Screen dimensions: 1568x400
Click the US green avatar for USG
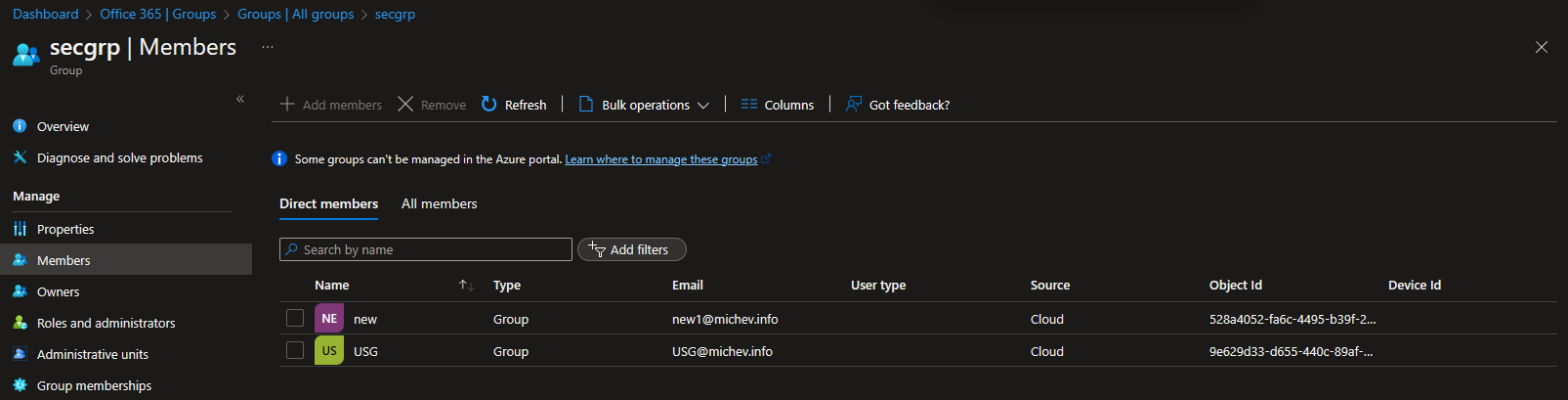pyautogui.click(x=329, y=351)
